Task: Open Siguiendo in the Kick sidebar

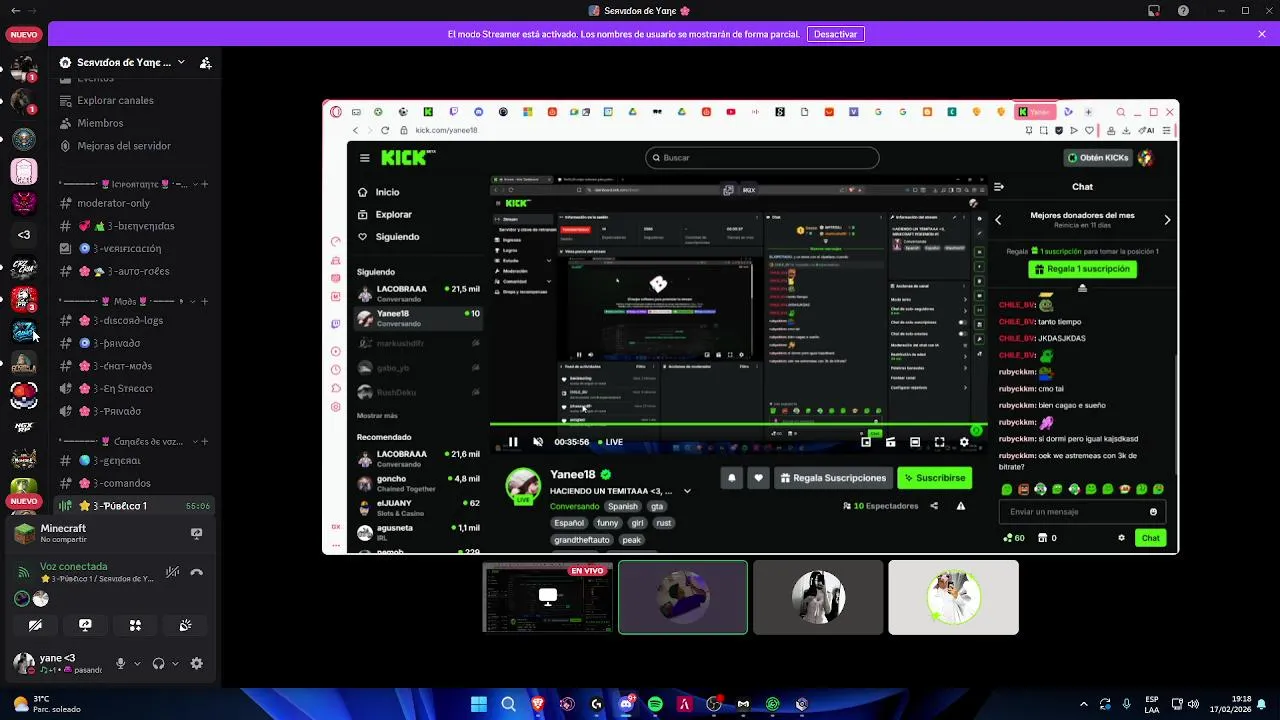Action: (397, 237)
